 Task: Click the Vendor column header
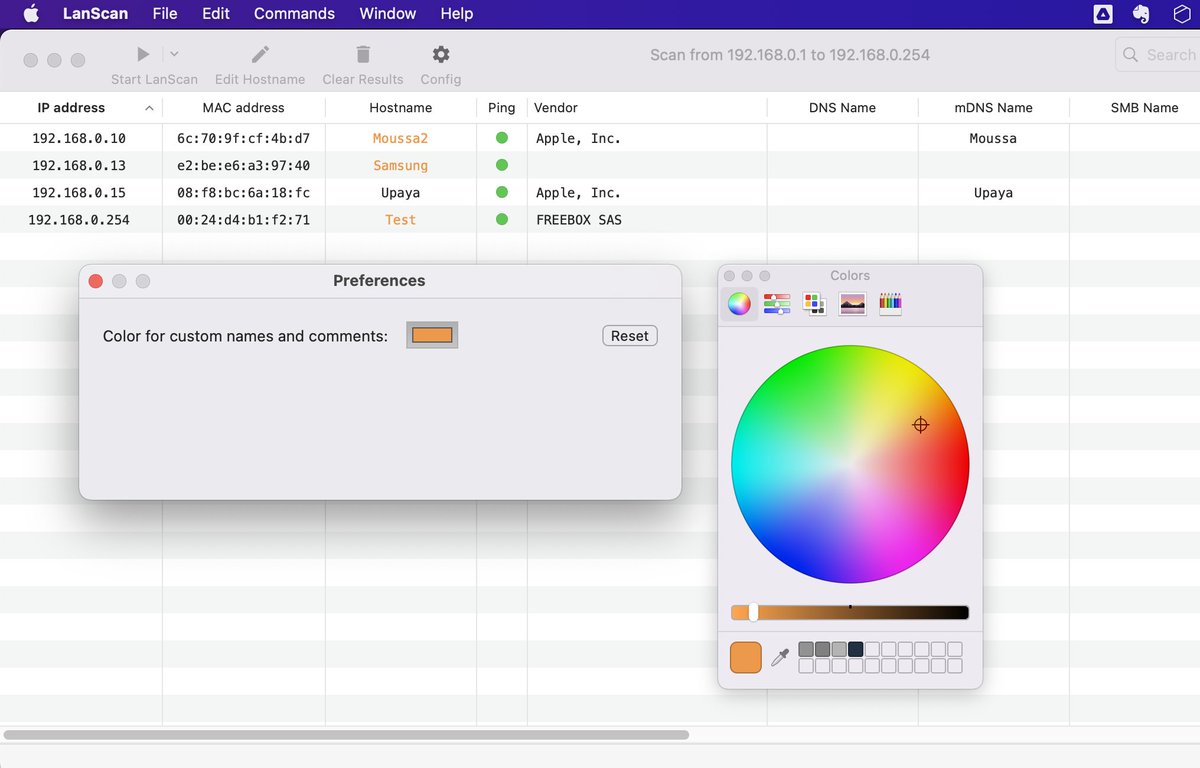click(x=647, y=108)
